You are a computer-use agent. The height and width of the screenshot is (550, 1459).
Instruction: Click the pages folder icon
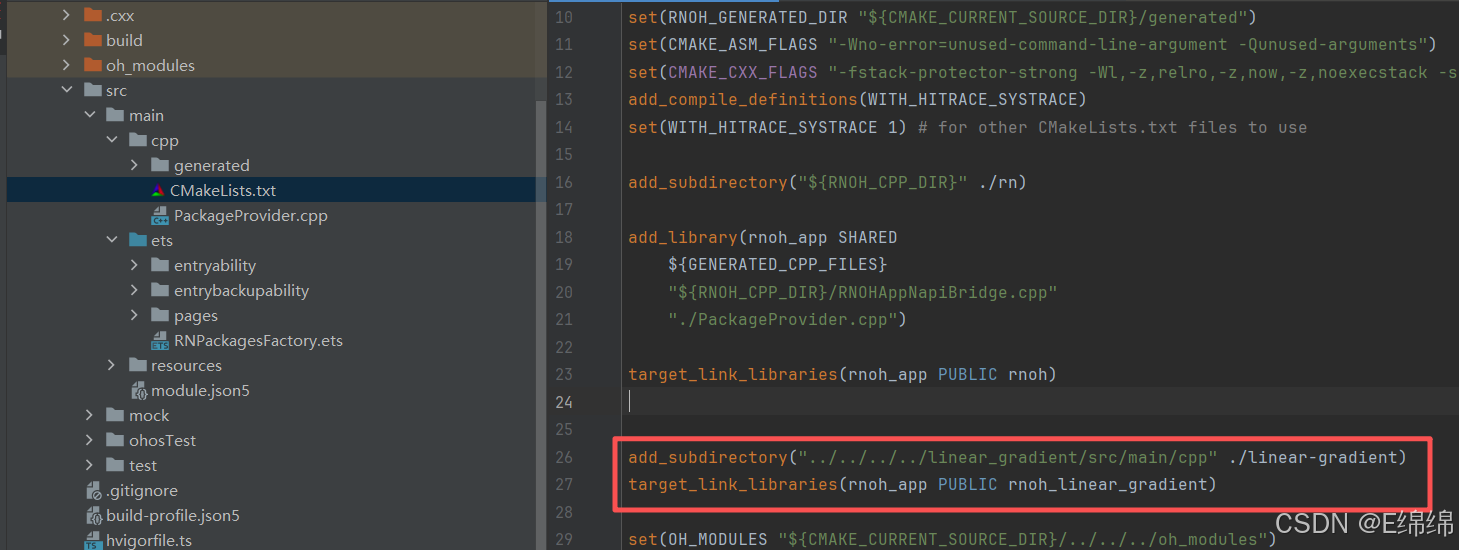click(x=160, y=315)
